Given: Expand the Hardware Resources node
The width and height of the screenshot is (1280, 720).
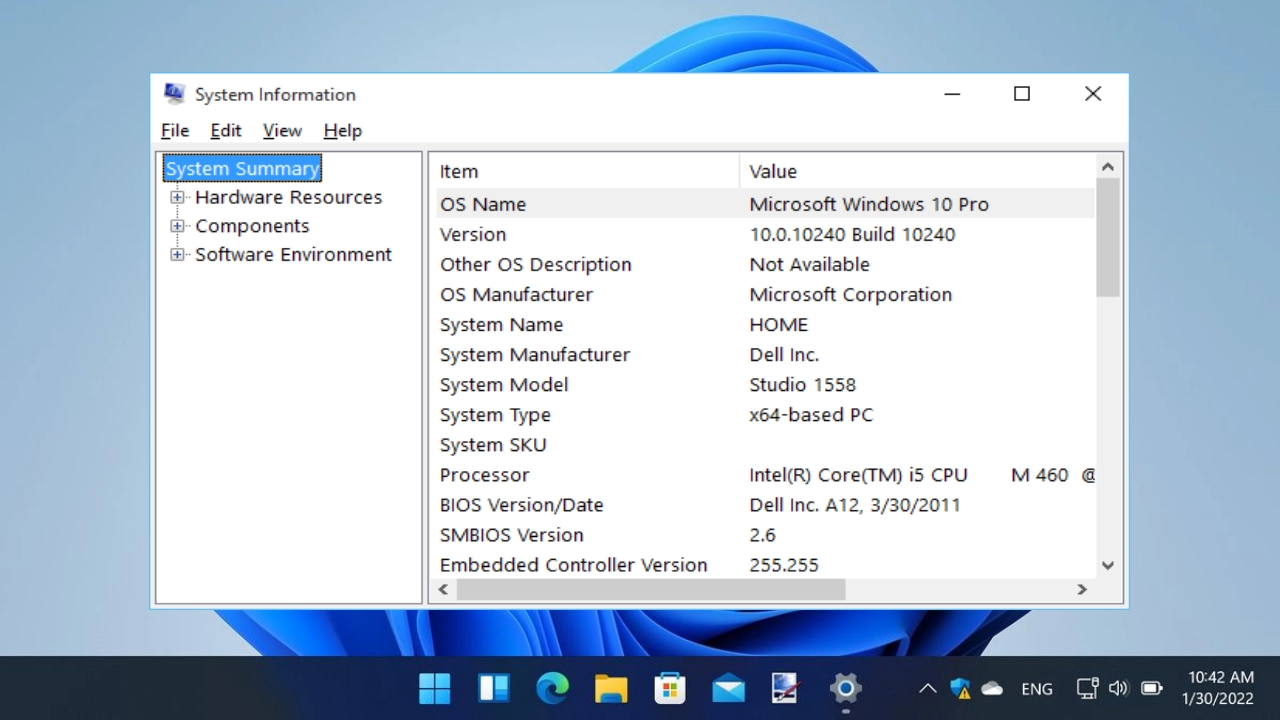Looking at the screenshot, I should coord(177,197).
